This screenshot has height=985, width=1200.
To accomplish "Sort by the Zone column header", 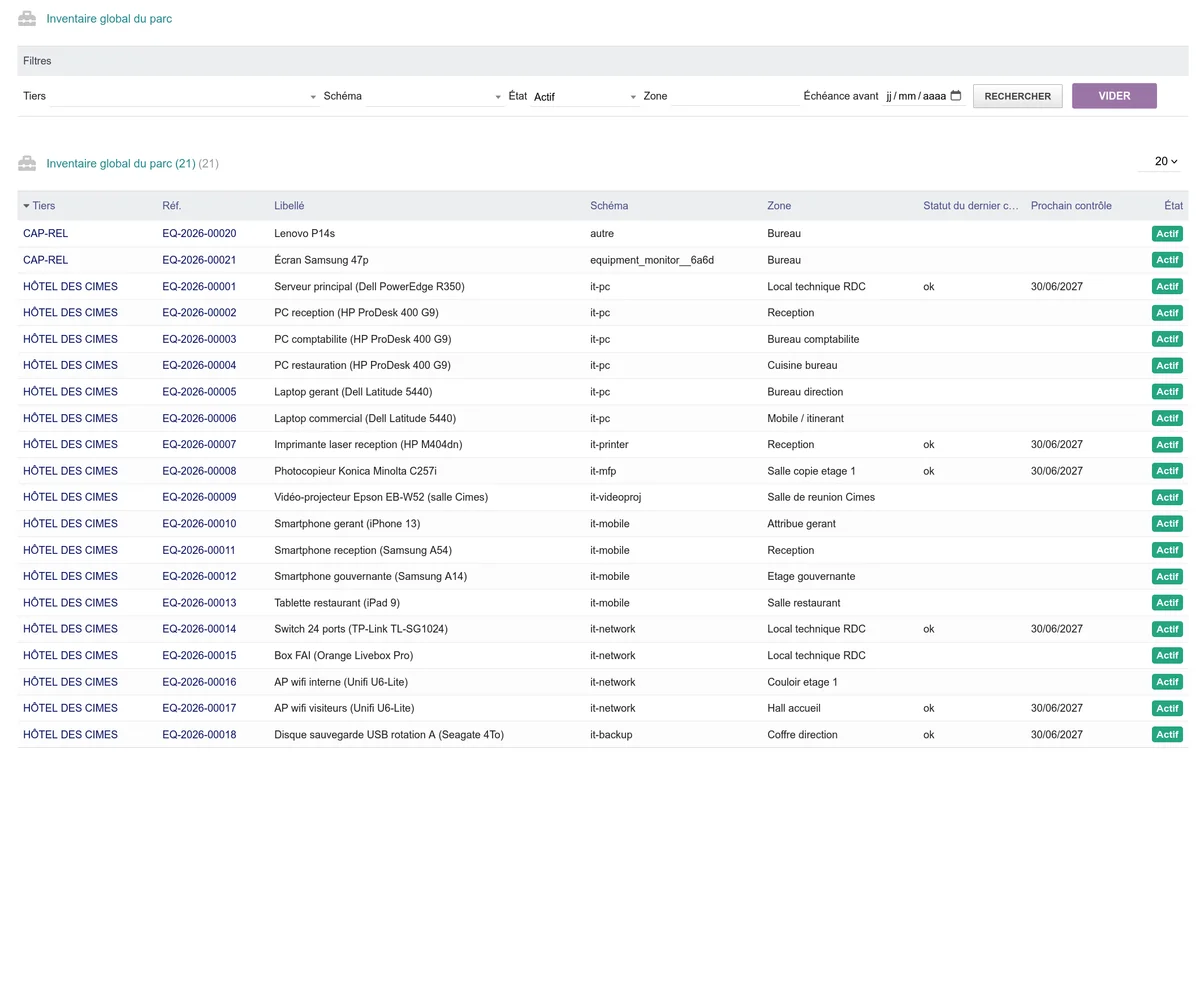I will pyautogui.click(x=779, y=206).
